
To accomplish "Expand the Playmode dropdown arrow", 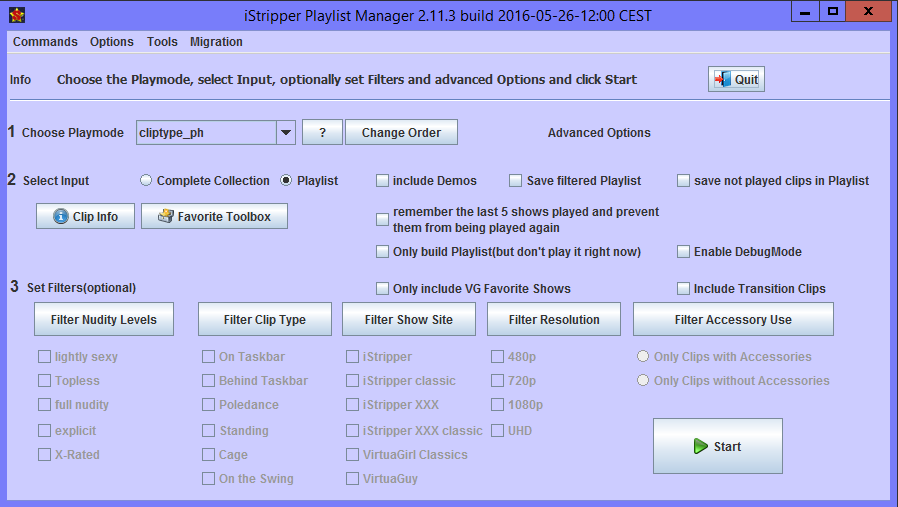I will point(284,133).
